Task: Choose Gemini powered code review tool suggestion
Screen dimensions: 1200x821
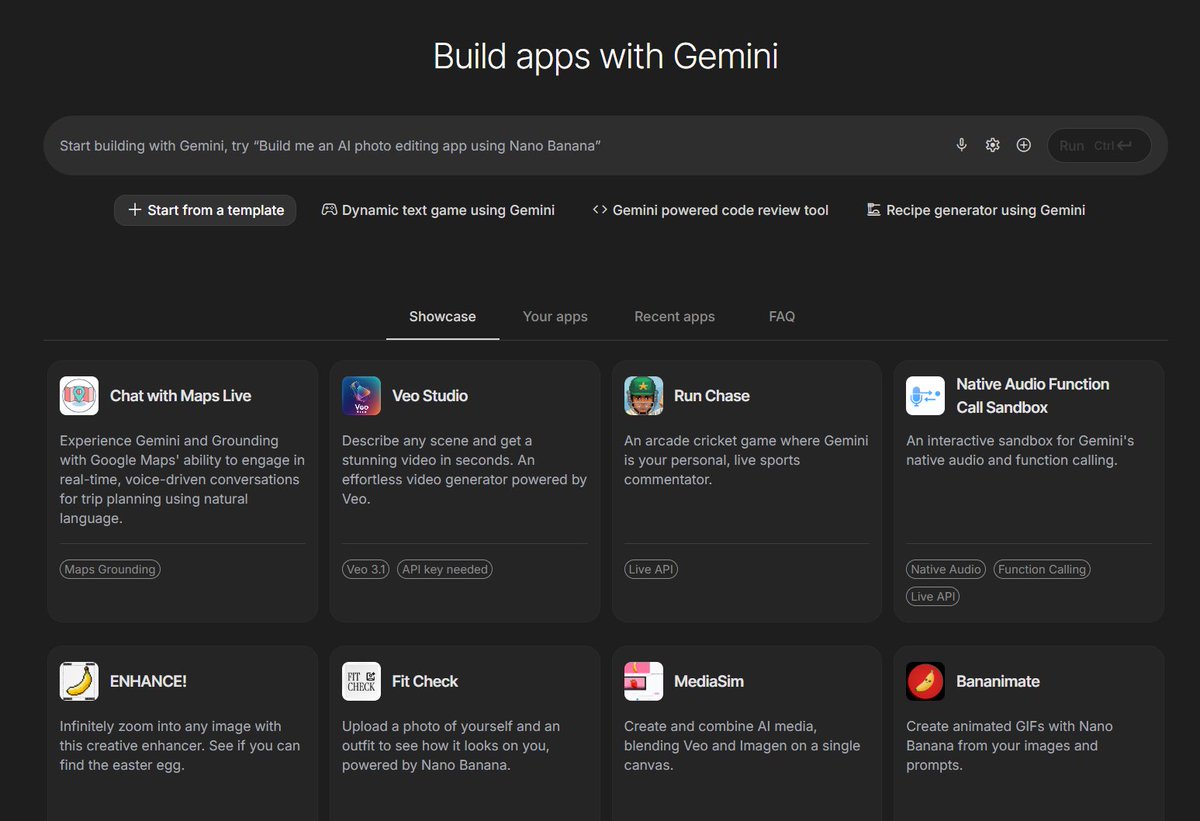Action: [x=711, y=210]
